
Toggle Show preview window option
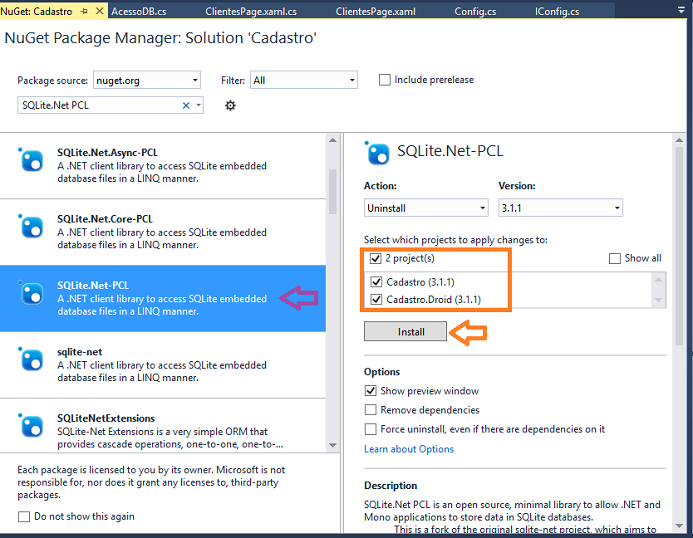370,391
